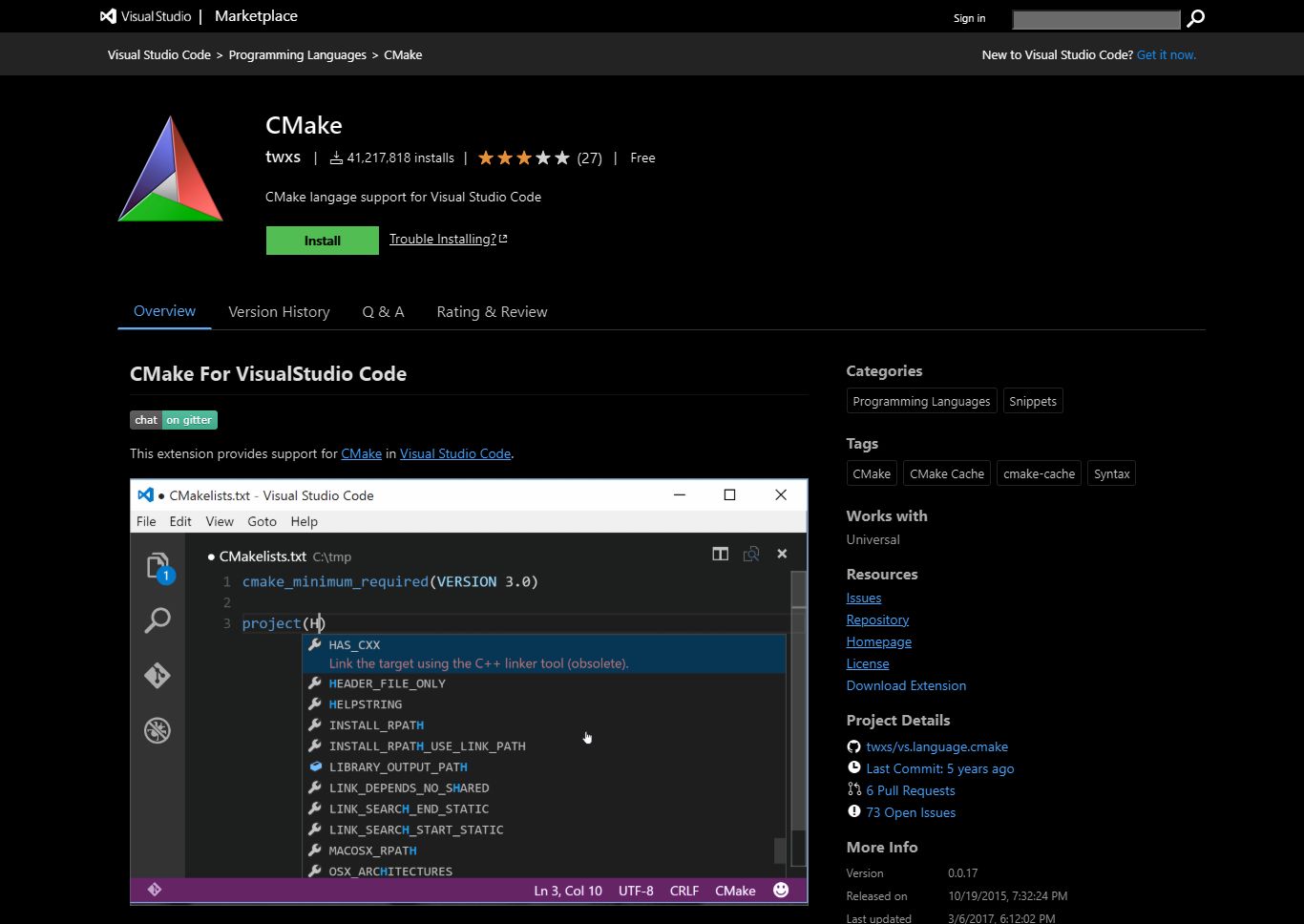Screen dimensions: 1304x924
Task: Click the CMake tag under Tags
Action: [872, 473]
